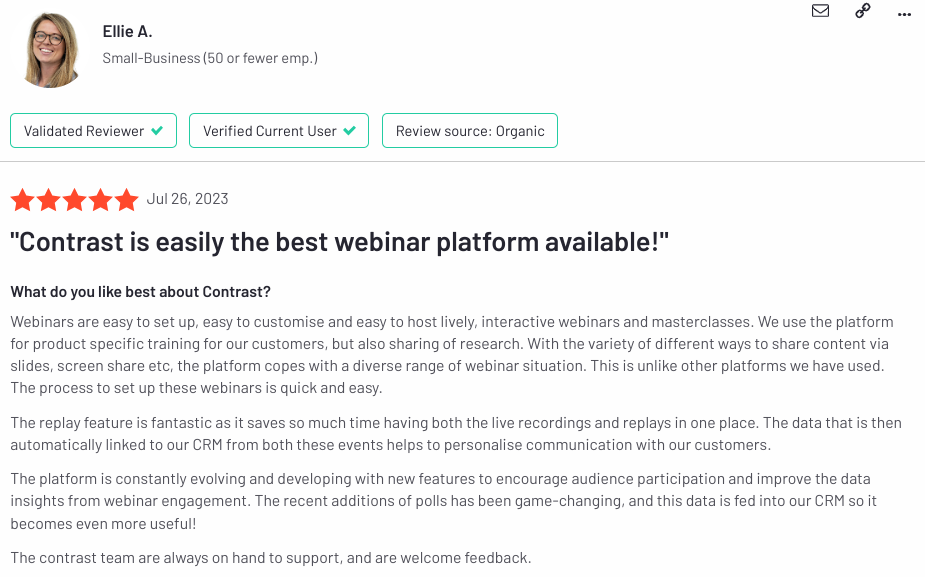Click the Verified Current User green checkmark
925x577 pixels.
[350, 130]
